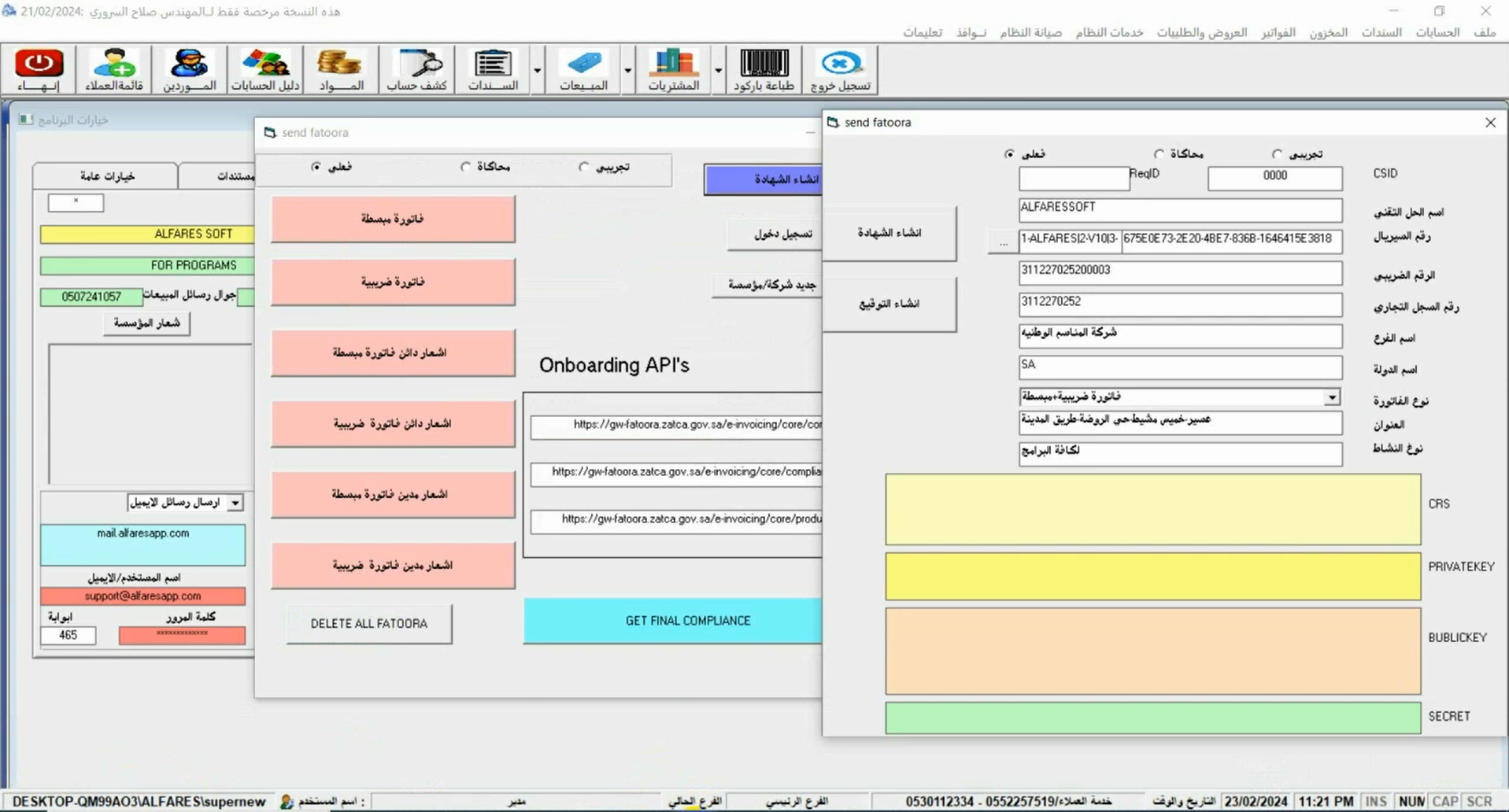Open dropdown arrow next to sales (المبيعات)

[x=627, y=70]
